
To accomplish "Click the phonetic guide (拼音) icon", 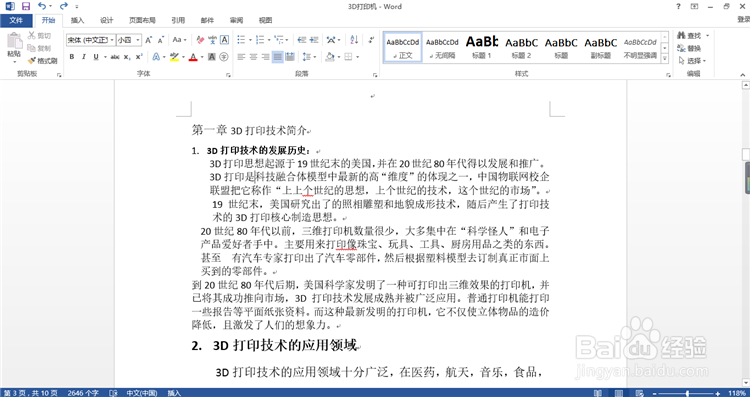I will 212,40.
